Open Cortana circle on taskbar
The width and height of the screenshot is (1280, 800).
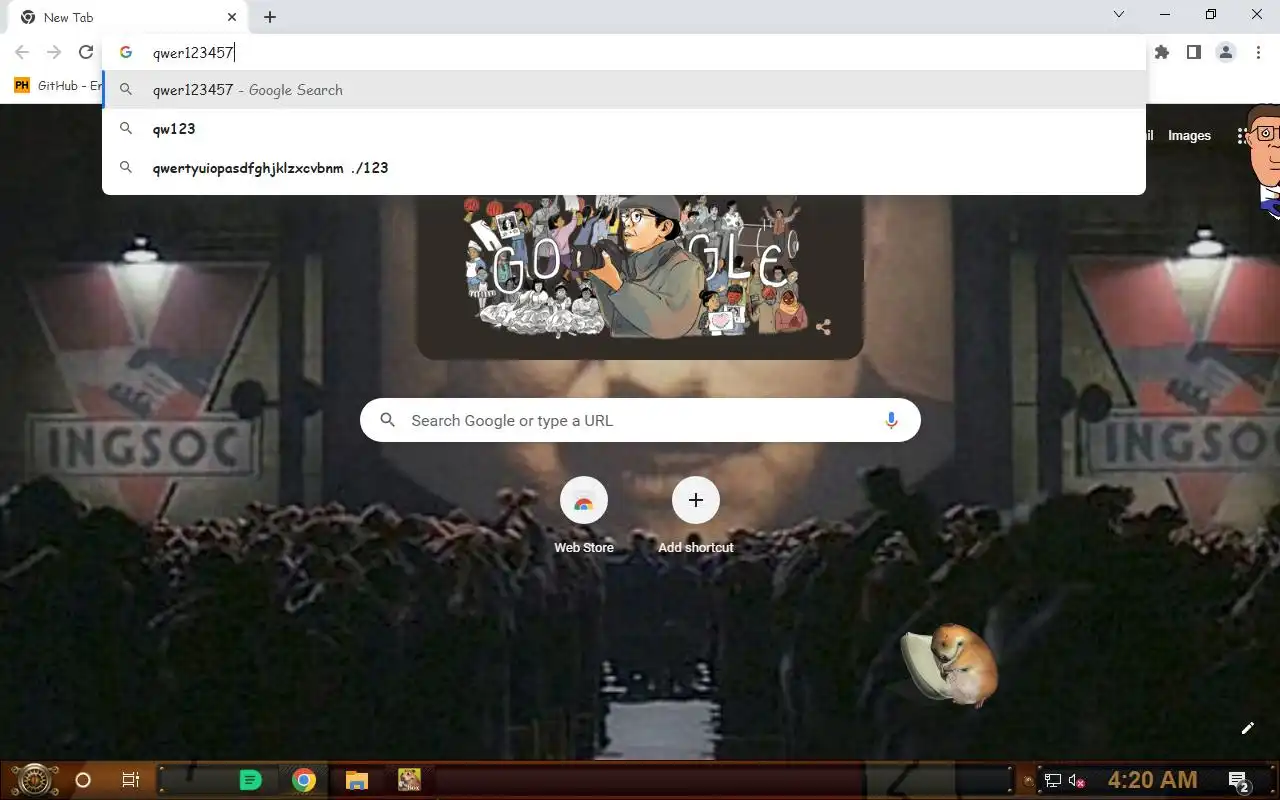(x=83, y=780)
